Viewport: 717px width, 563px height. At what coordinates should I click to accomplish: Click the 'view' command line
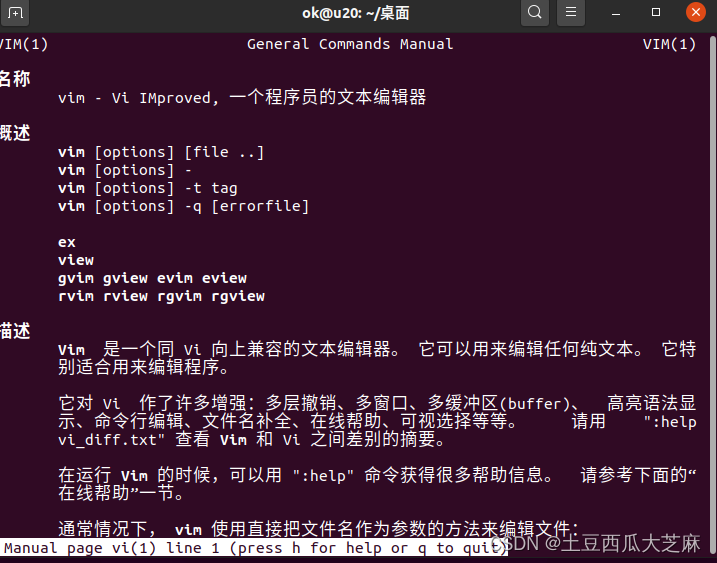tap(76, 260)
